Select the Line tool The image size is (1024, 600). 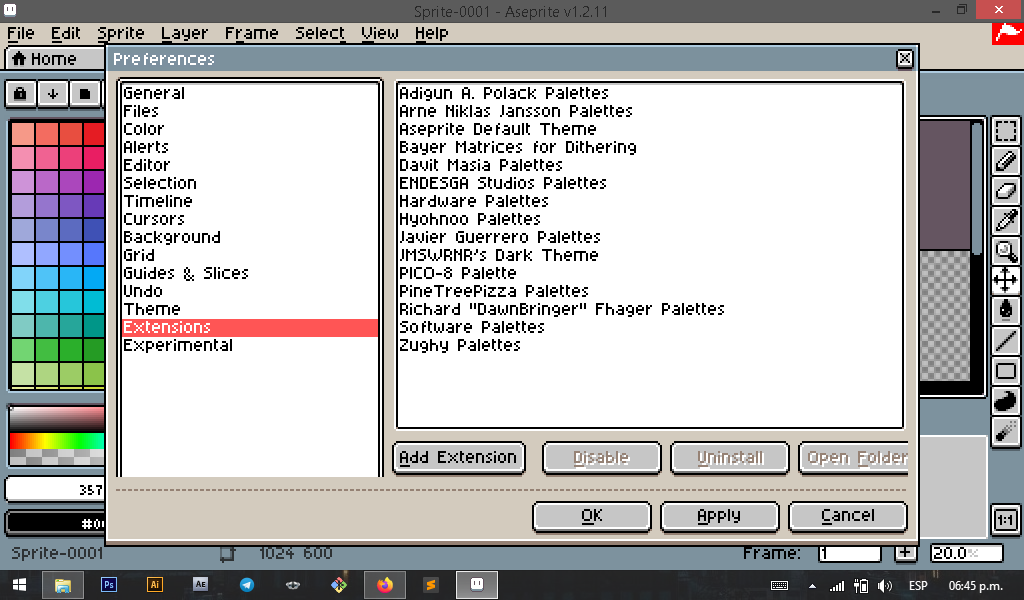[1005, 340]
